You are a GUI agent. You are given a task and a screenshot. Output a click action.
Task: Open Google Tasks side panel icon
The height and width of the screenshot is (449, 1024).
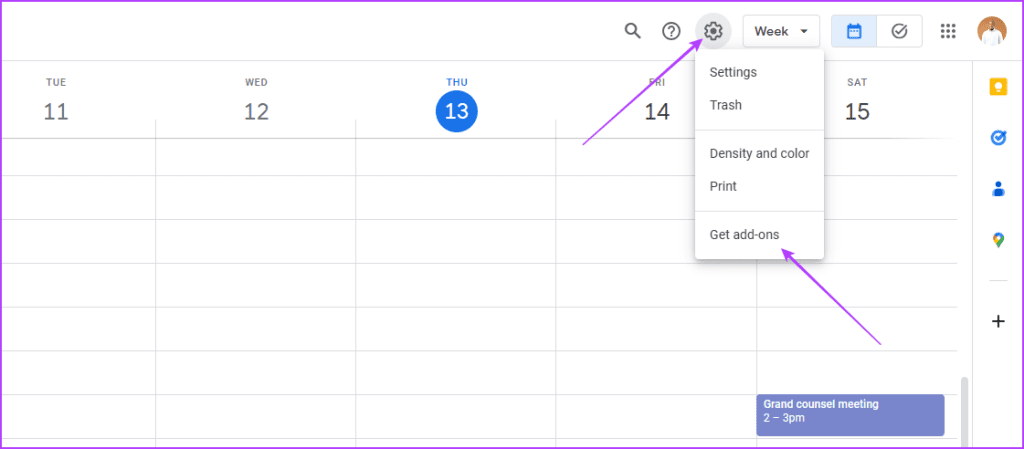[x=997, y=138]
